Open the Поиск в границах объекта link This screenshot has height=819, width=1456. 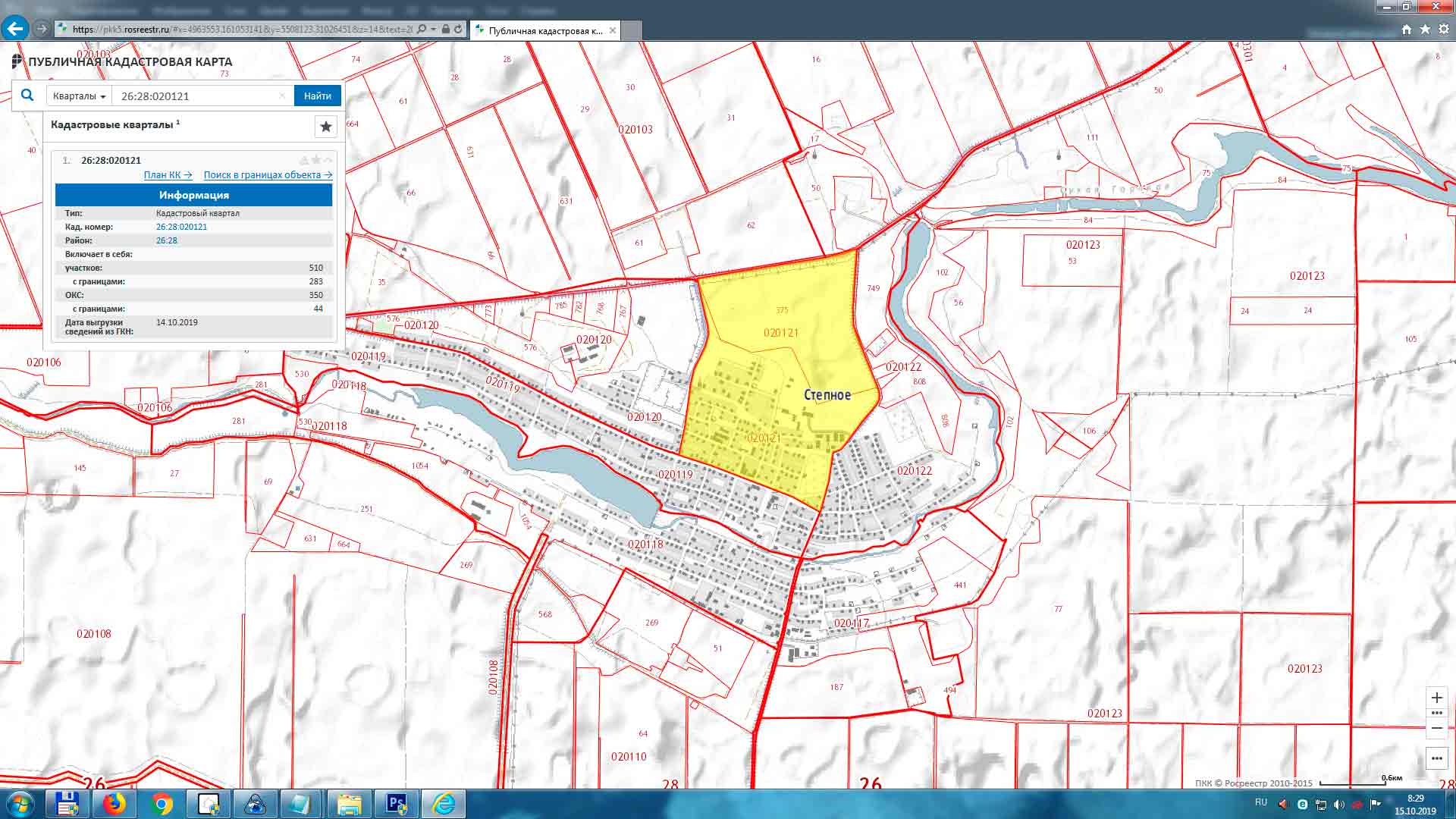(268, 175)
